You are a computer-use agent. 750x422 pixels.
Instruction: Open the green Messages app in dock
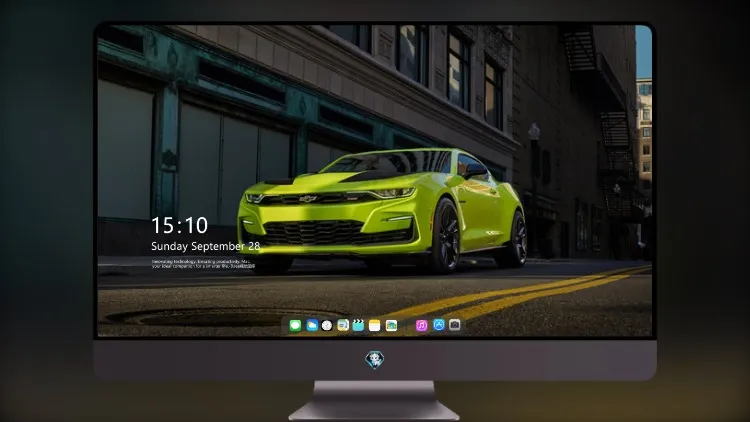click(295, 326)
